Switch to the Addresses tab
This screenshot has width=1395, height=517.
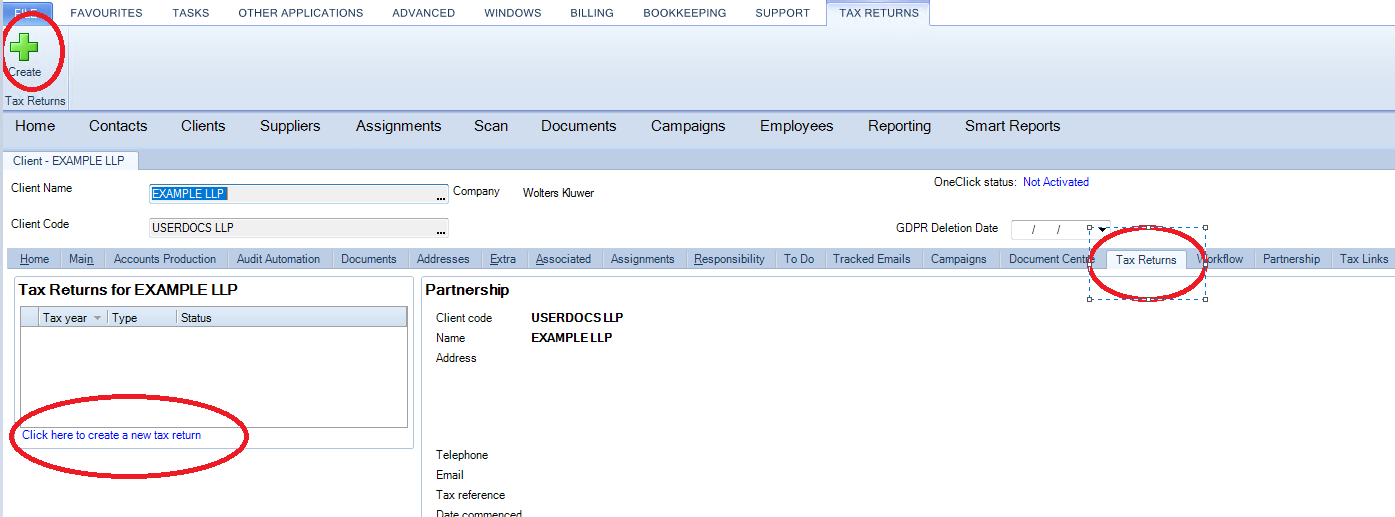443,259
